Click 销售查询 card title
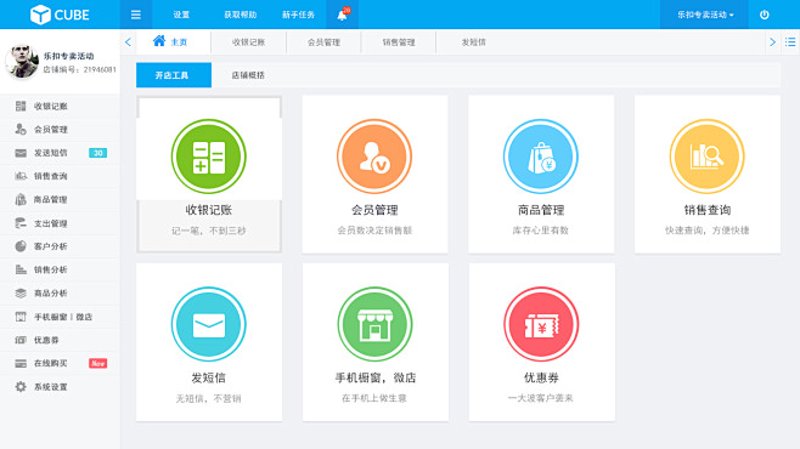Viewport: 800px width, 449px height. (x=707, y=210)
